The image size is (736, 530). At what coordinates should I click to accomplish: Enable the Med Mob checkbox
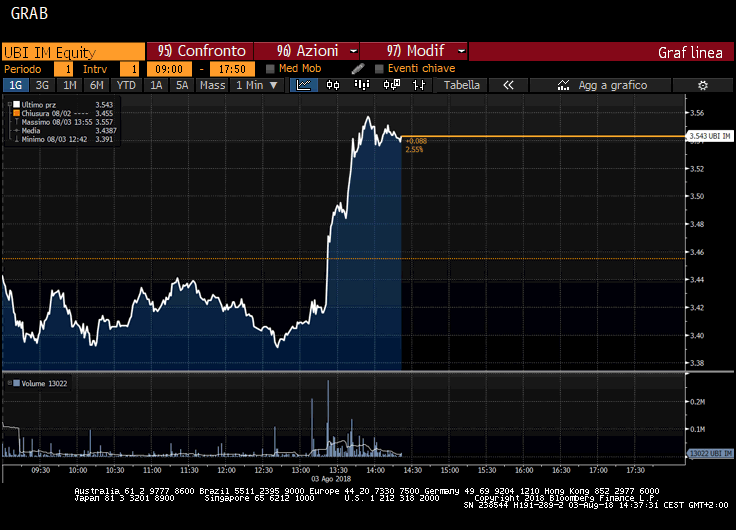tap(270, 69)
